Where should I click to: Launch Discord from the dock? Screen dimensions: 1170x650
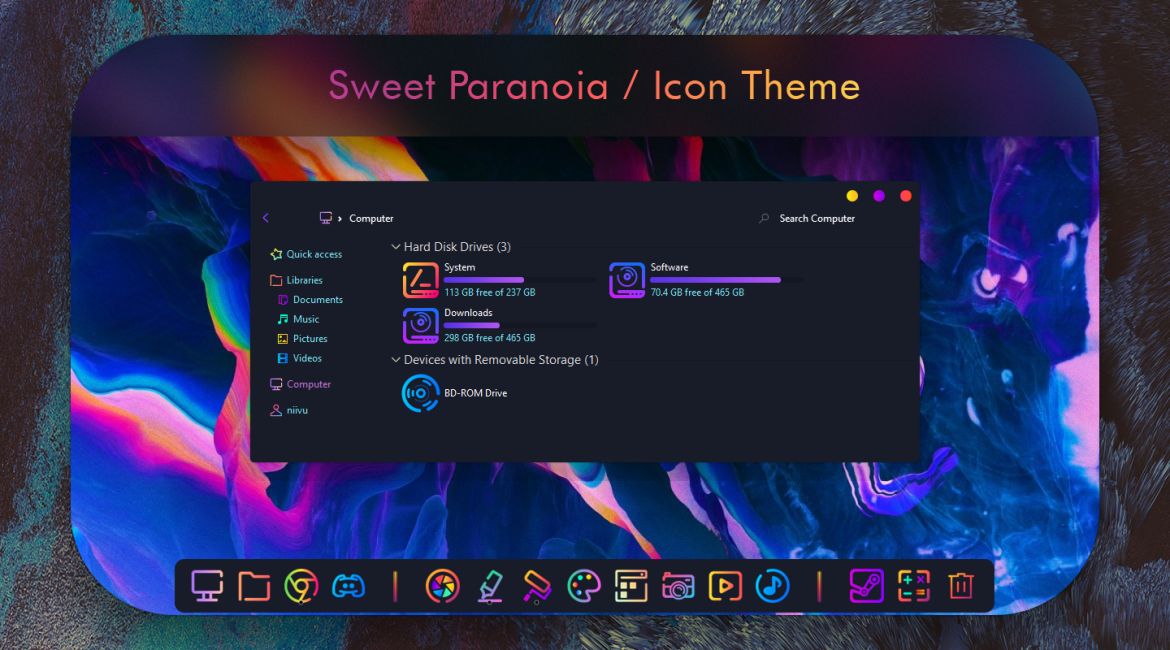coord(349,586)
